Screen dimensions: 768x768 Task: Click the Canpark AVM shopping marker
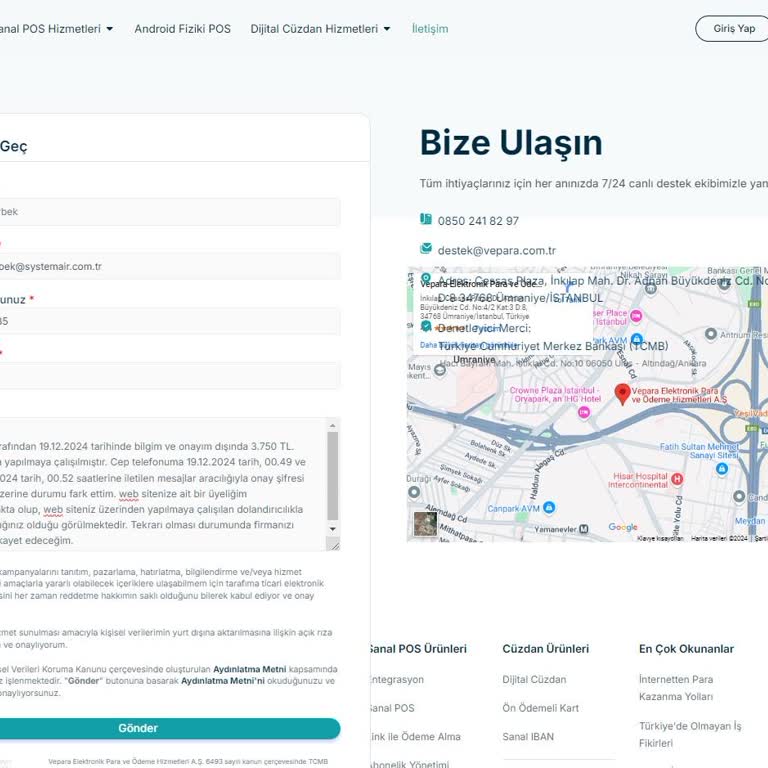pyautogui.click(x=549, y=507)
